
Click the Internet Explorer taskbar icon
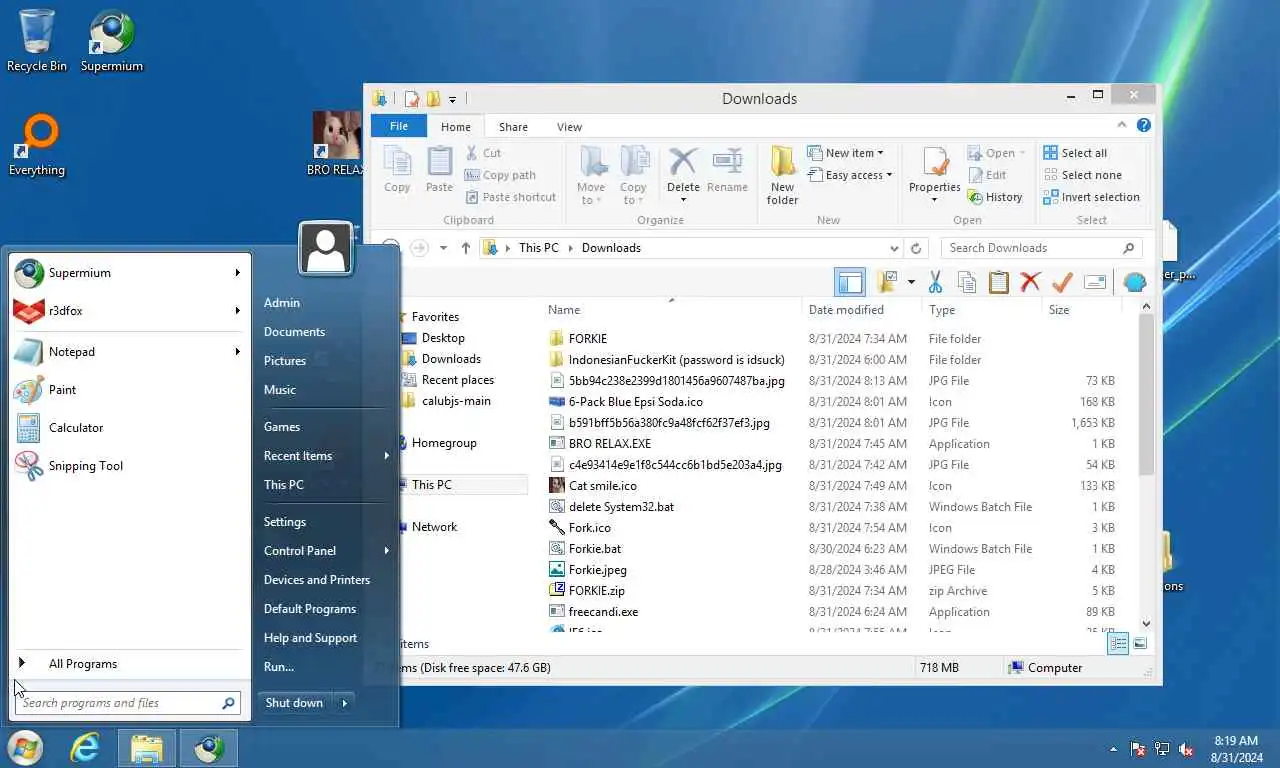coord(85,748)
